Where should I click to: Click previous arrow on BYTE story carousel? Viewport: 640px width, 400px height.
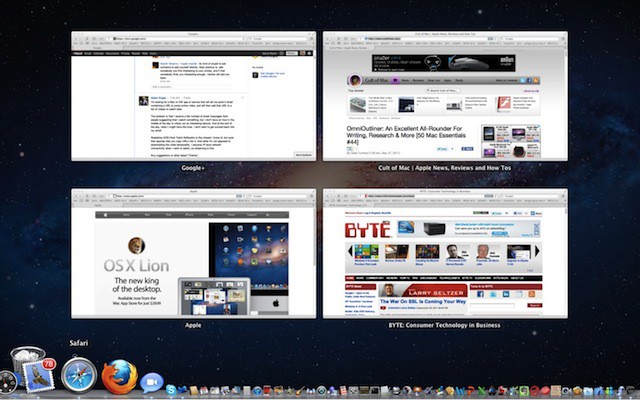(x=350, y=251)
